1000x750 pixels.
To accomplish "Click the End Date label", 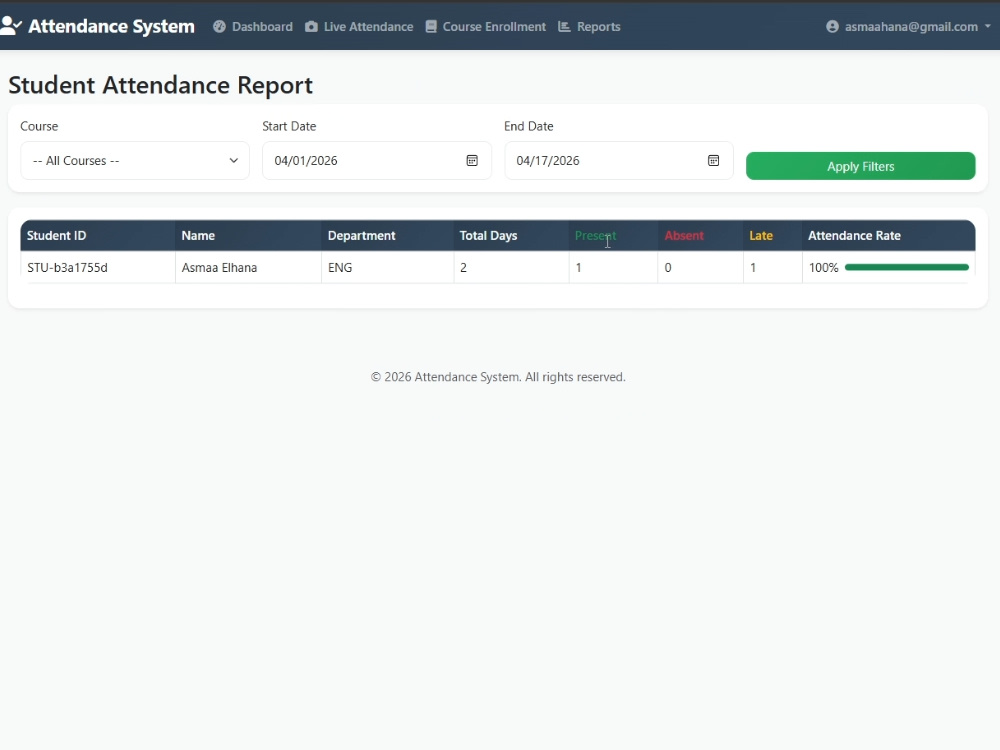I will pyautogui.click(x=529, y=126).
